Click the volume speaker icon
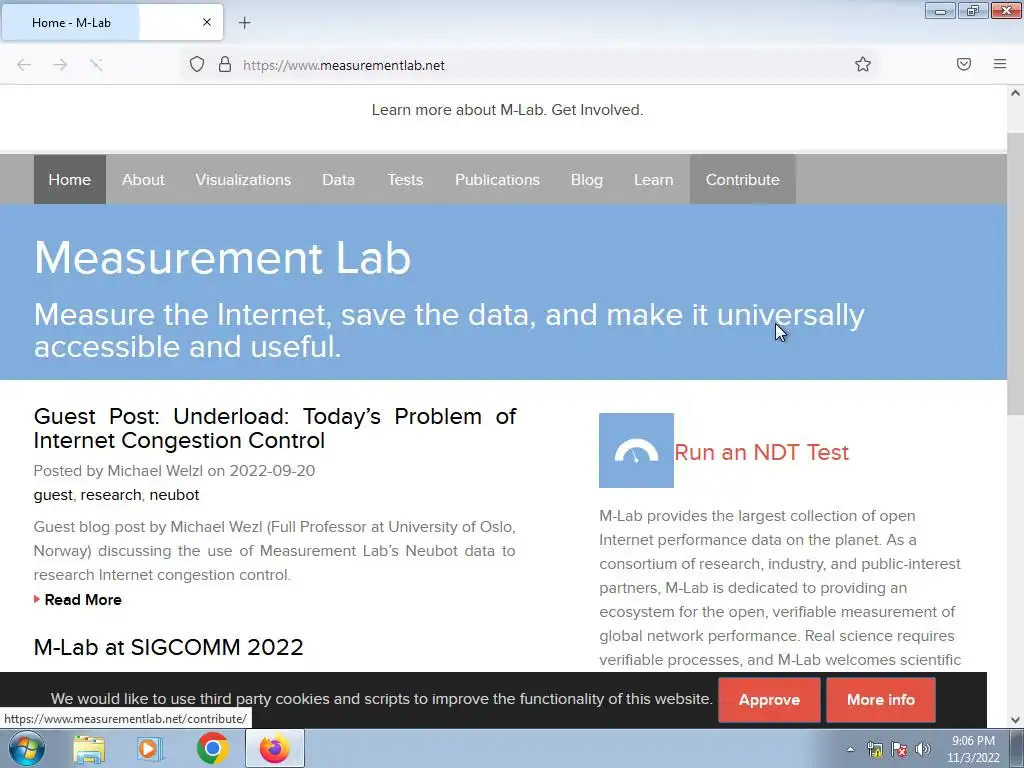1024x768 pixels. pyautogui.click(x=922, y=749)
